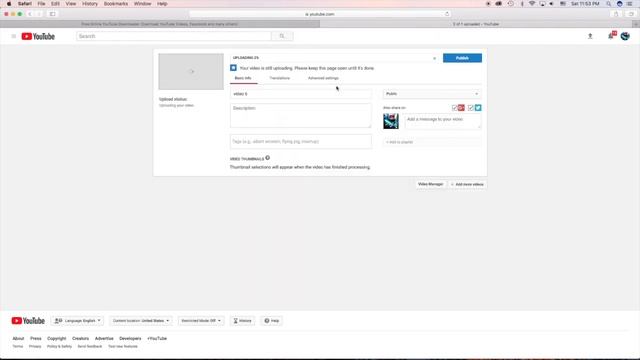Open Spotlight search in the menu bar
Screen dimensions: 640x360
(x=609, y=4)
